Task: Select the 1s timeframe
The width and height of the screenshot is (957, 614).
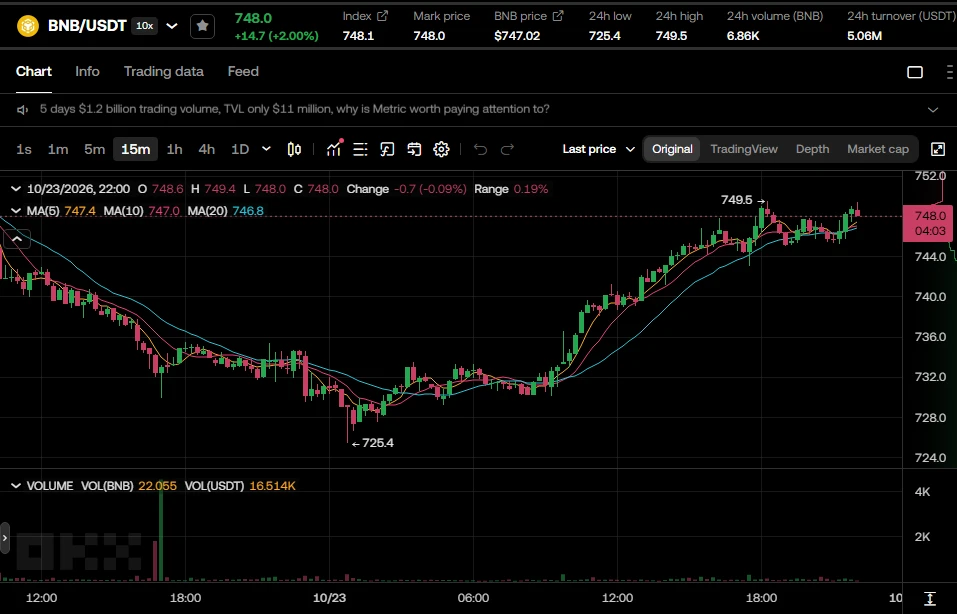Action: [x=24, y=150]
